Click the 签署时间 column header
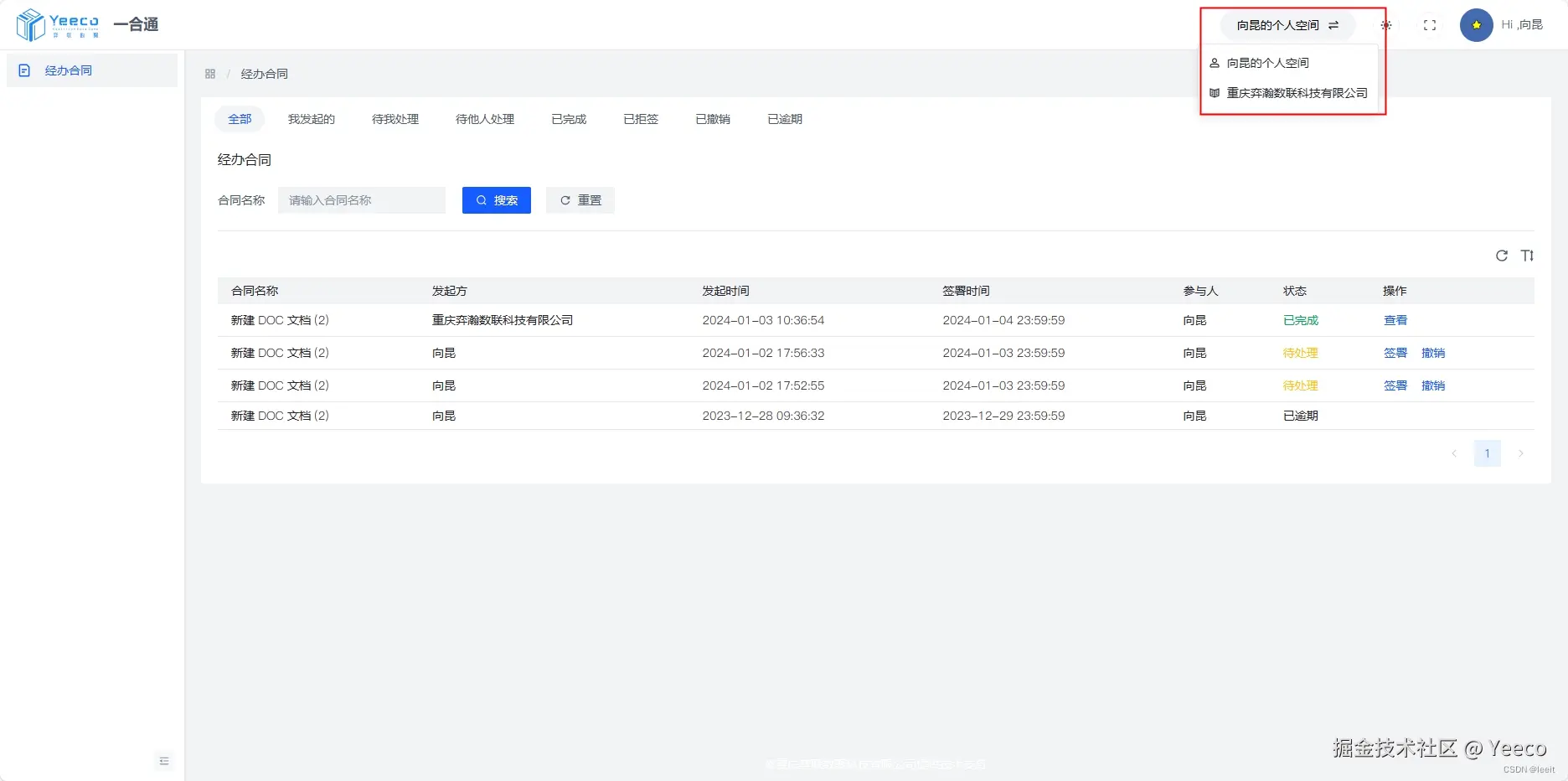Viewport: 1568px width, 781px height. pyautogui.click(x=966, y=291)
